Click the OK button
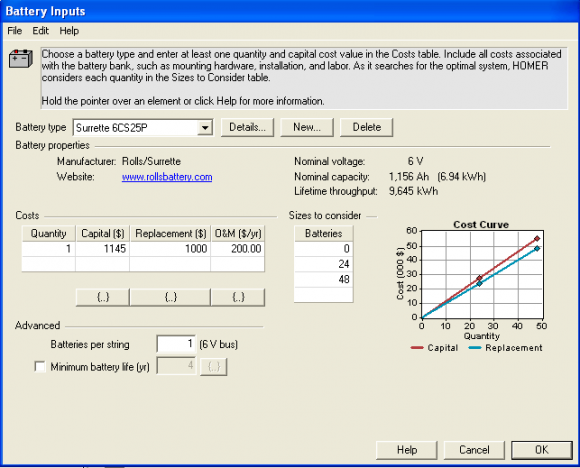 pyautogui.click(x=542, y=450)
